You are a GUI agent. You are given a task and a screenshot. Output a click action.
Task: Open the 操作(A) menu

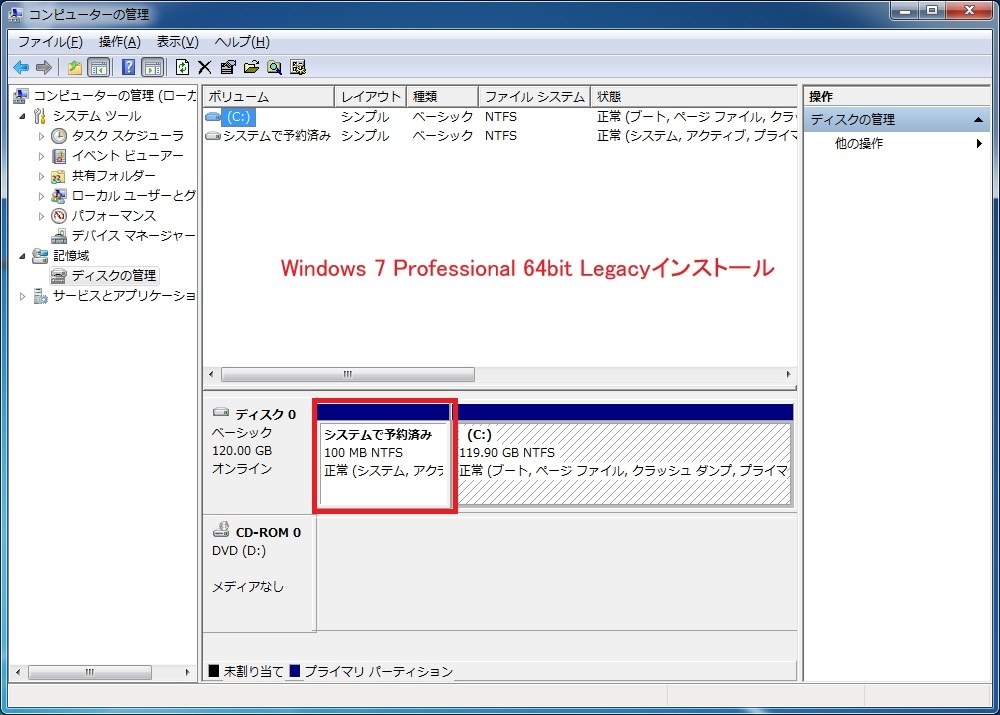(119, 42)
